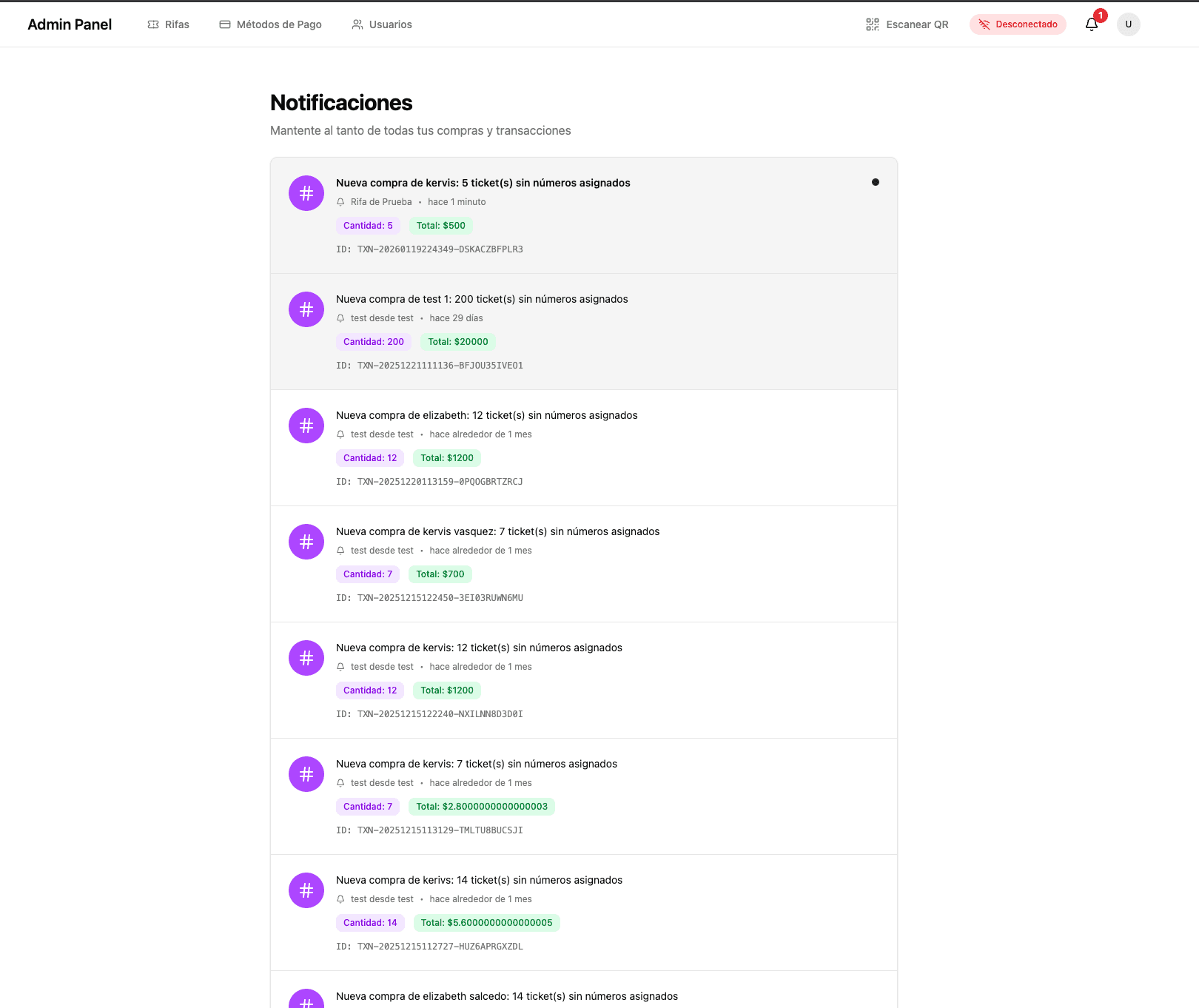The height and width of the screenshot is (1008, 1199).
Task: Click the notification bell icon
Action: coord(1091,24)
